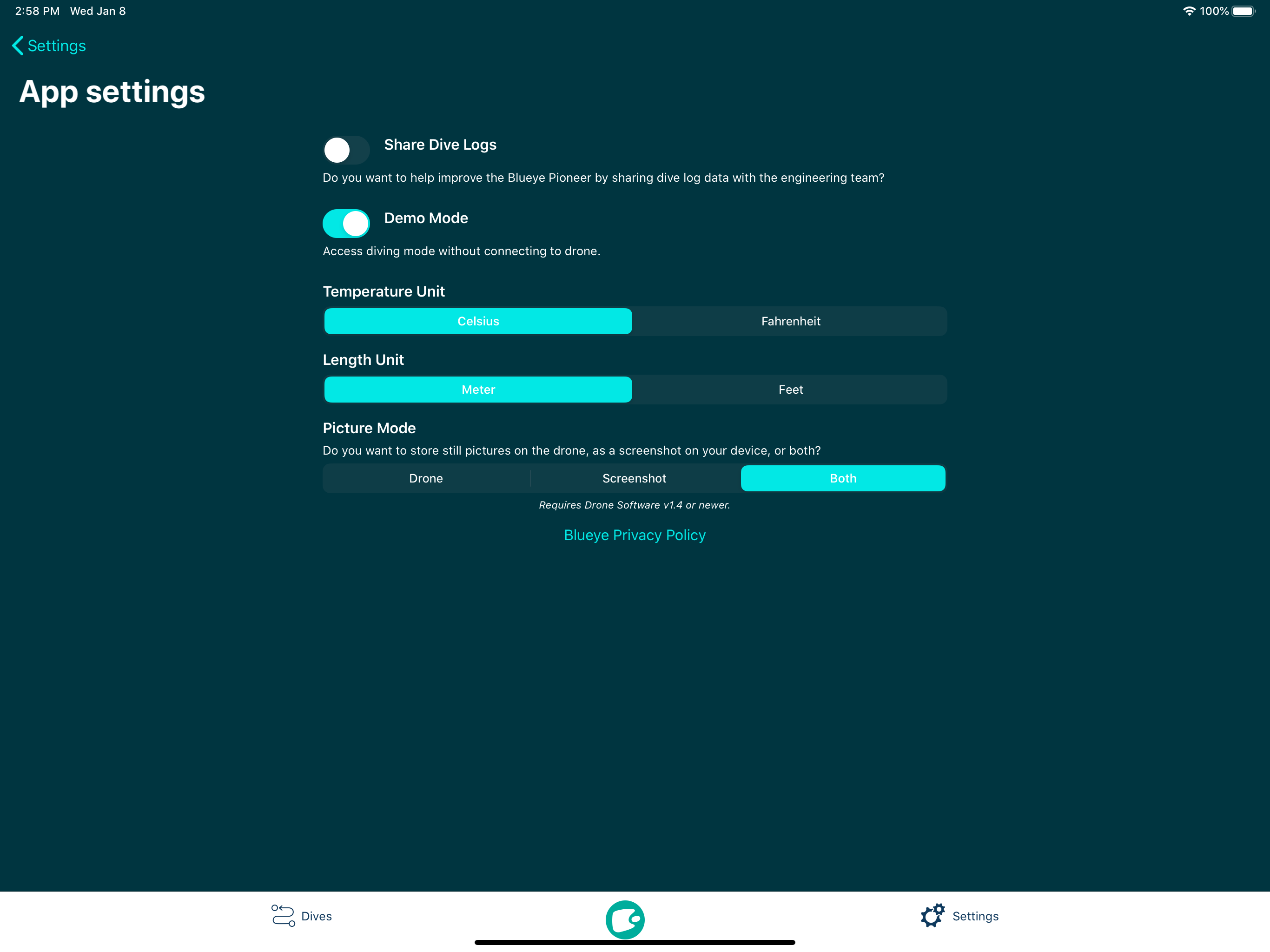Tap the Dives route icon in the tab bar
The image size is (1270, 952).
283,915
